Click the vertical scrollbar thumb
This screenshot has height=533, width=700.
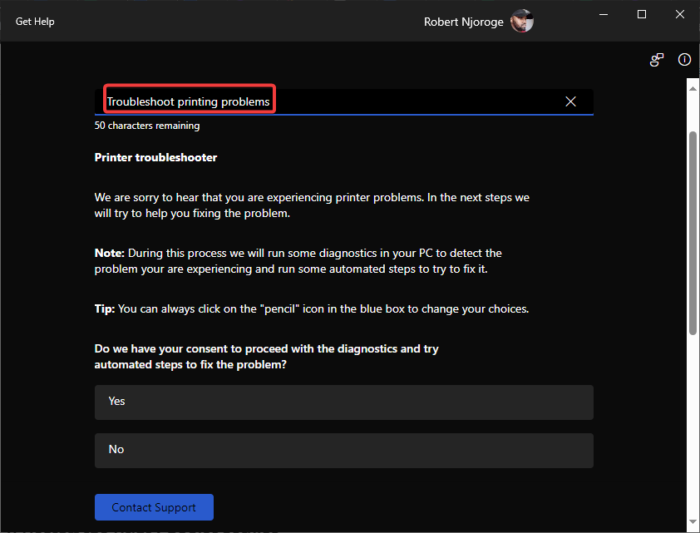click(693, 230)
